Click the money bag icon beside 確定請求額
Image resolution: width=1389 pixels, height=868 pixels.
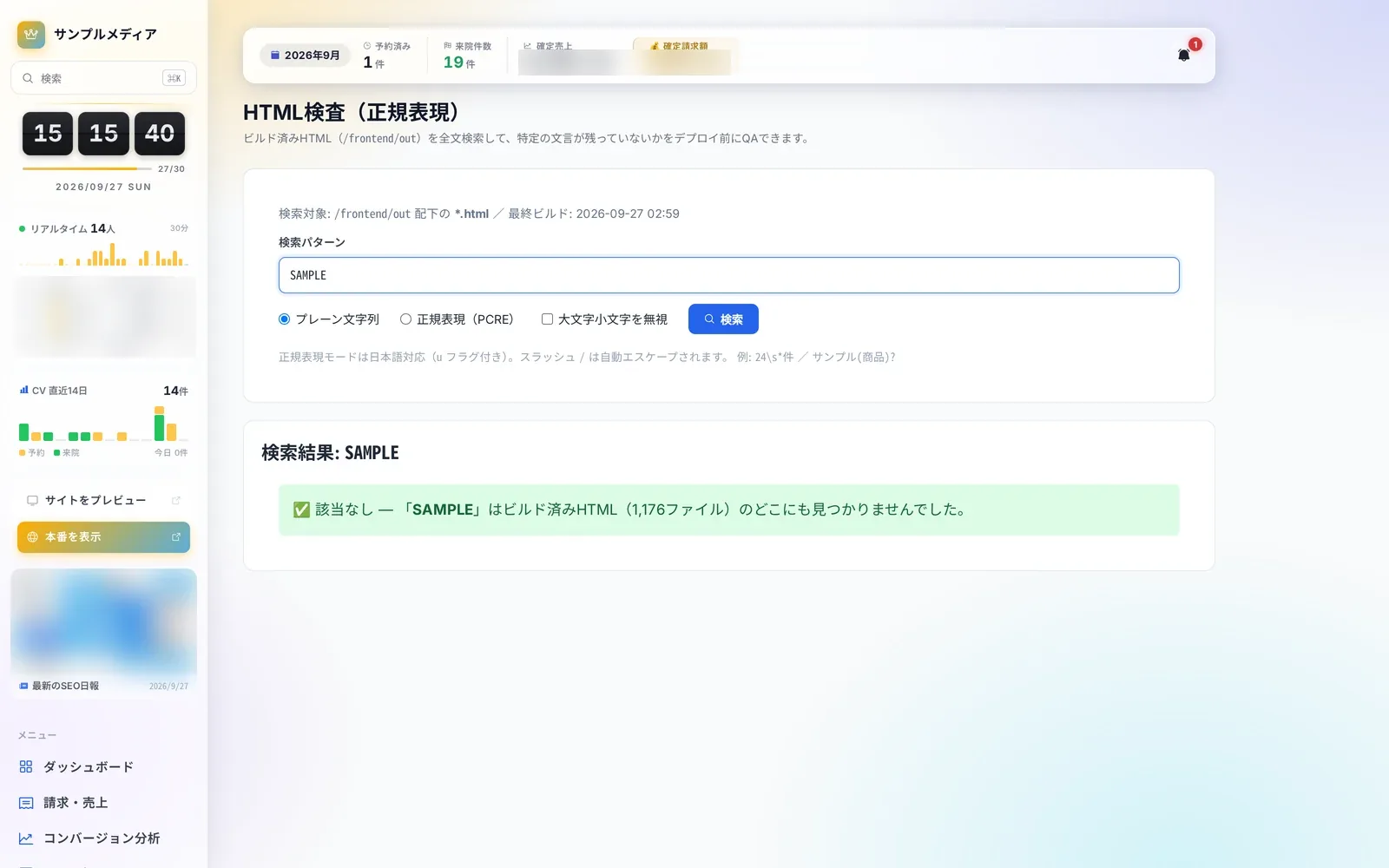[655, 46]
